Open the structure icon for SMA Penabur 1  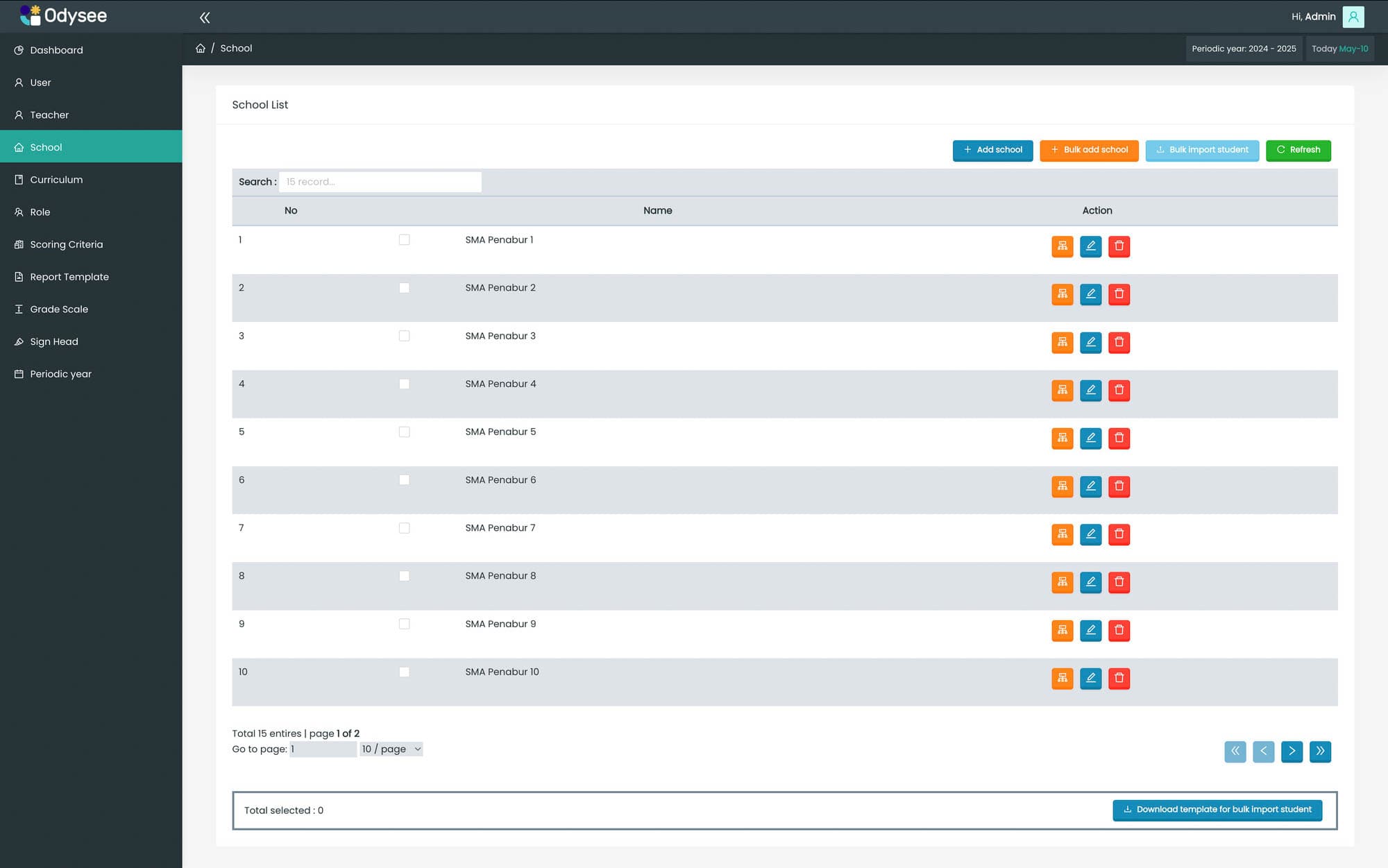(1063, 246)
